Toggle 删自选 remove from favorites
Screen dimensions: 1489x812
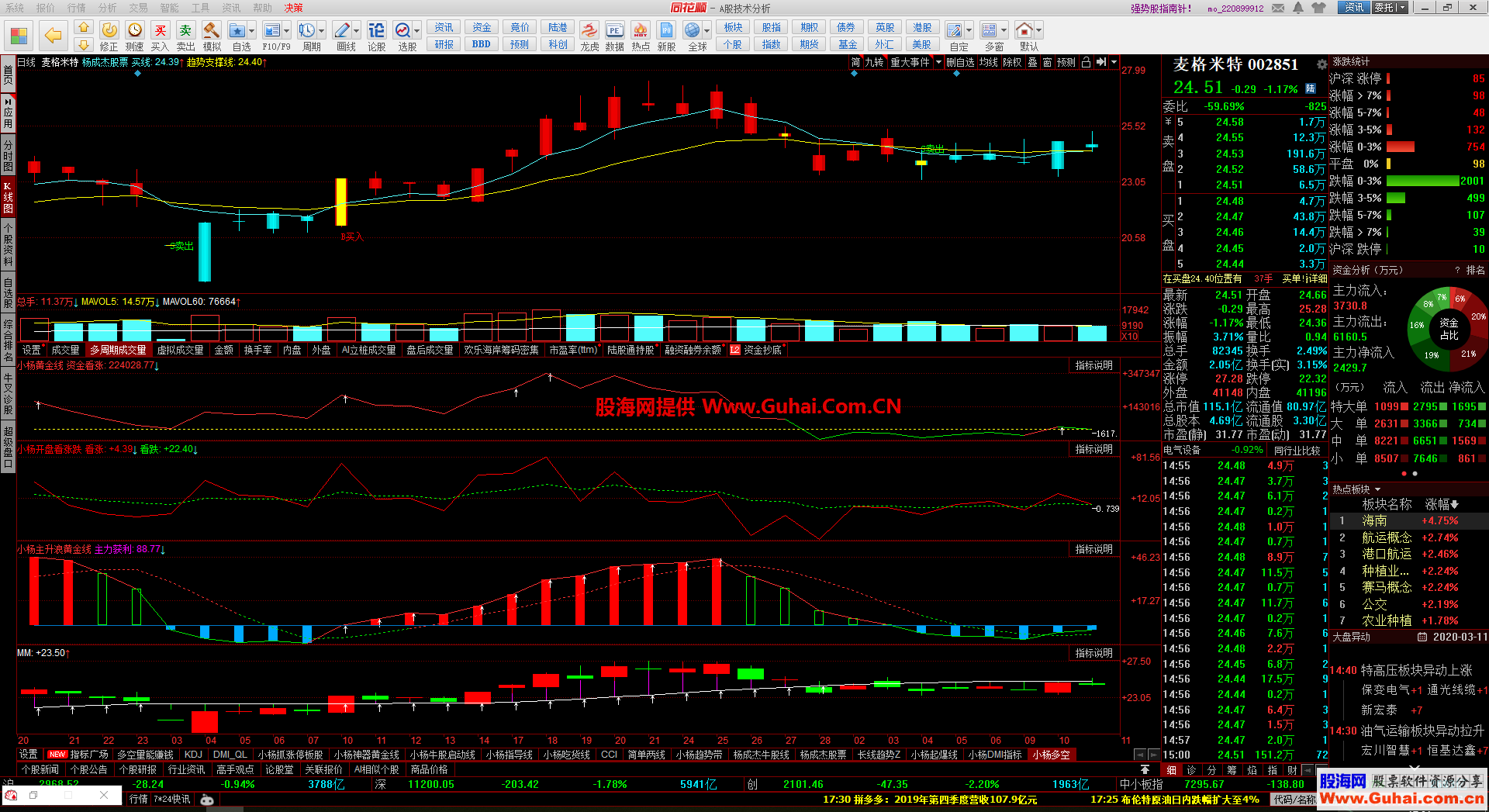point(960,62)
